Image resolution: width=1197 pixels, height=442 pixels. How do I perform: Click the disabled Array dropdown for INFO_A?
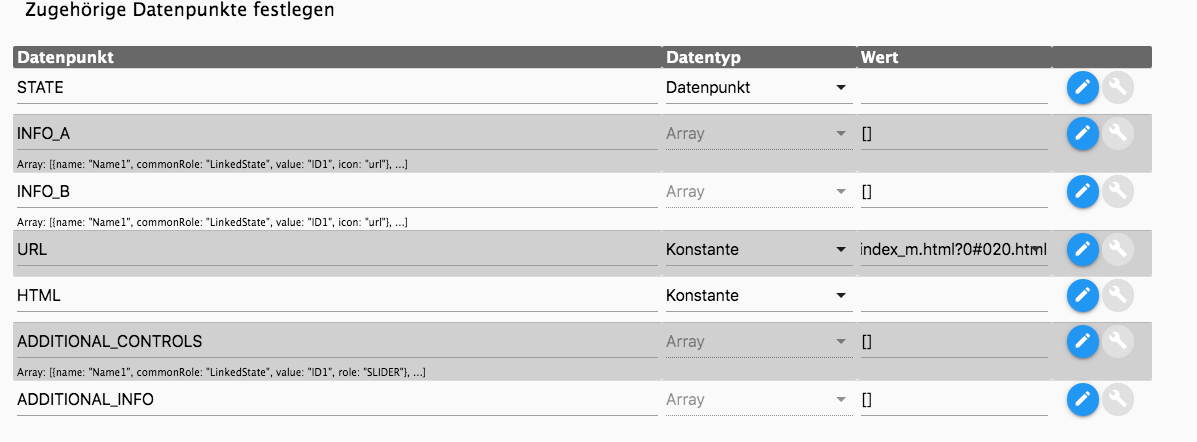pos(757,134)
